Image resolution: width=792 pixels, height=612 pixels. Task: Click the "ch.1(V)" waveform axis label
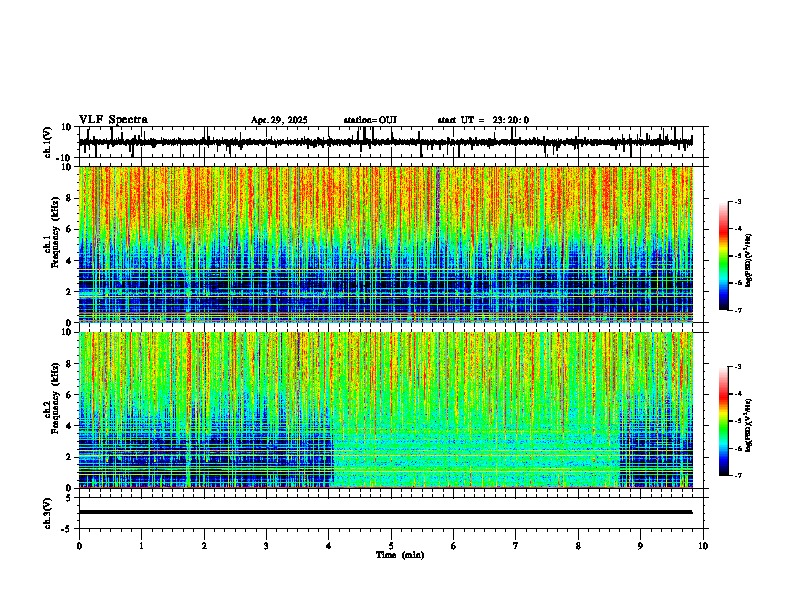click(x=48, y=142)
